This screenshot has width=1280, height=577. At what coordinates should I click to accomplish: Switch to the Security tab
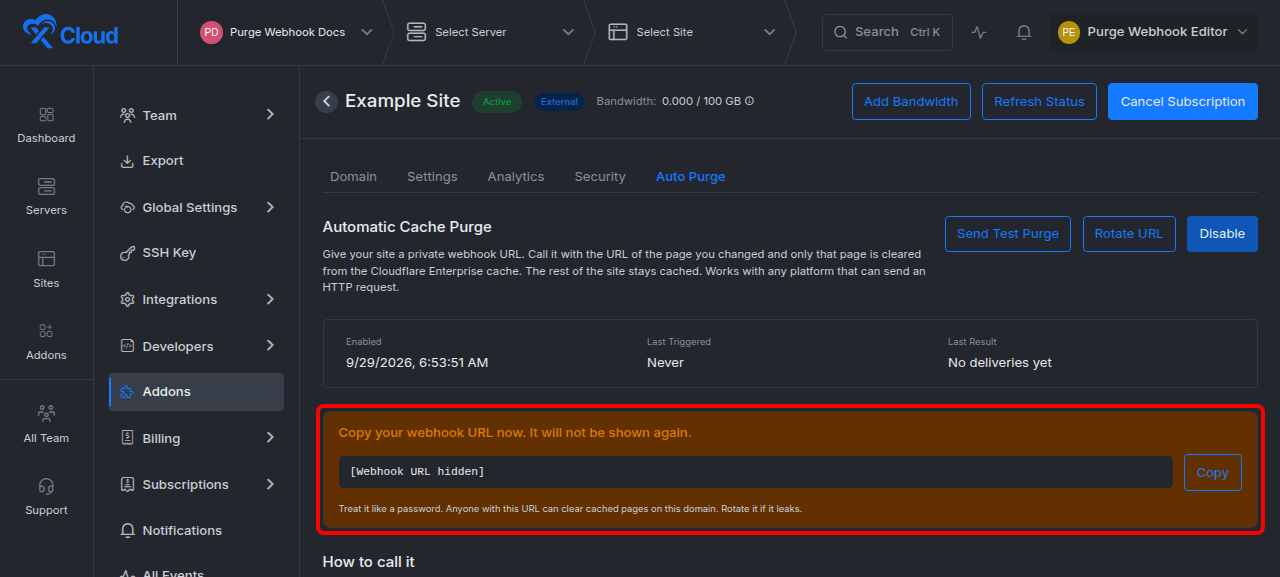(x=600, y=177)
